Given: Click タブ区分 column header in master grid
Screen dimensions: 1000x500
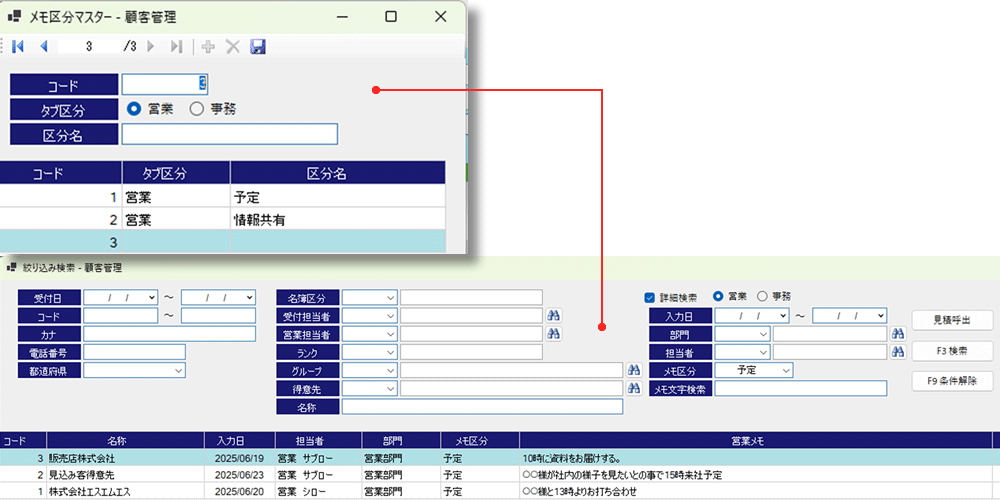Looking at the screenshot, I should pyautogui.click(x=176, y=172).
